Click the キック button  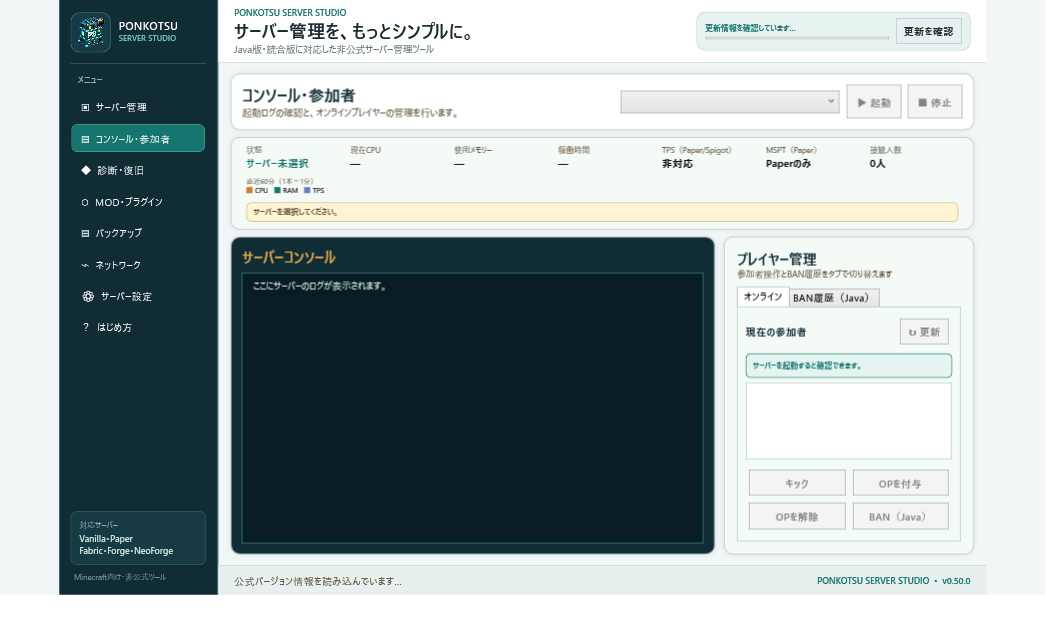click(x=797, y=483)
